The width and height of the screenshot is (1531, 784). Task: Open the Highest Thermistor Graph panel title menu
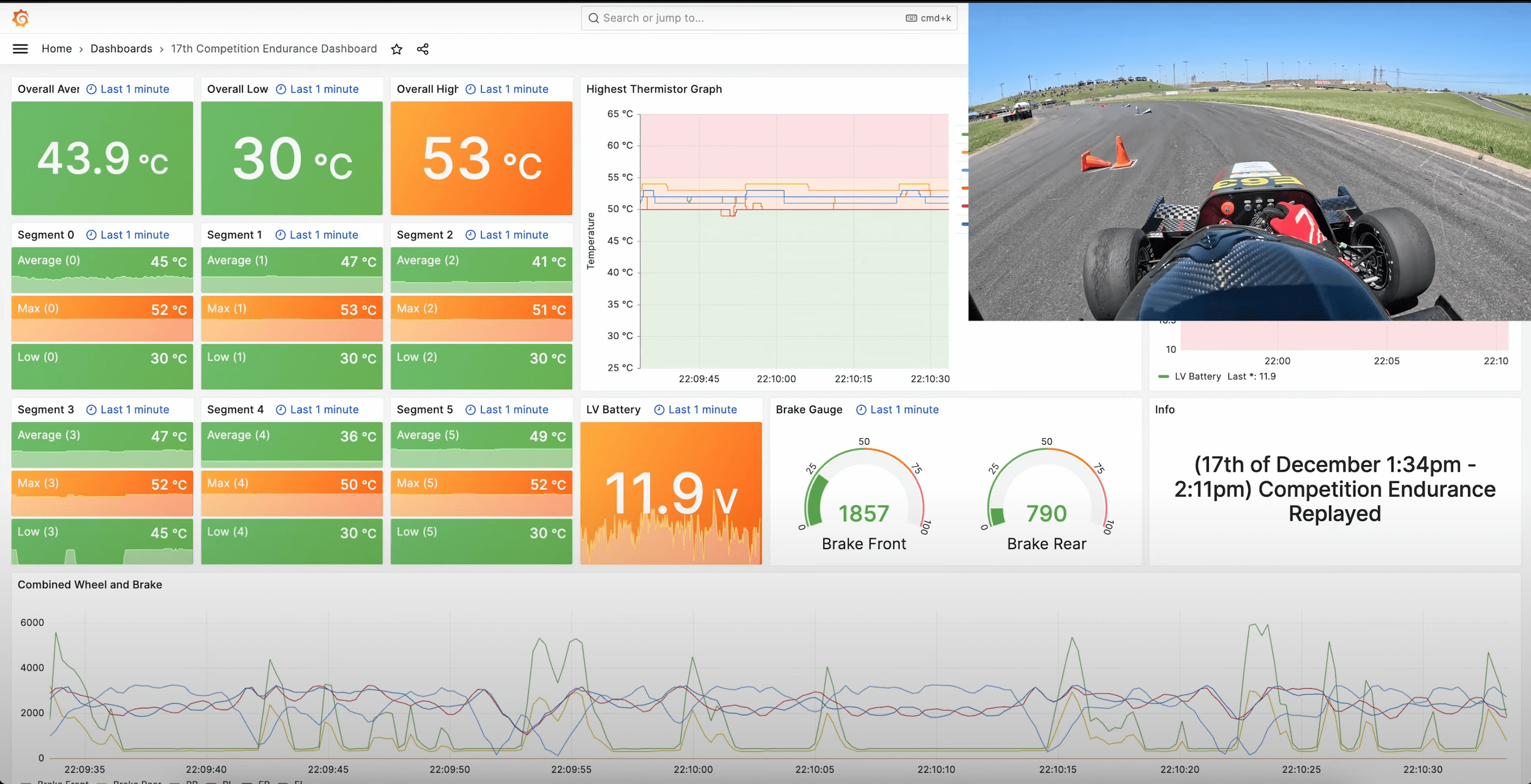(x=653, y=89)
